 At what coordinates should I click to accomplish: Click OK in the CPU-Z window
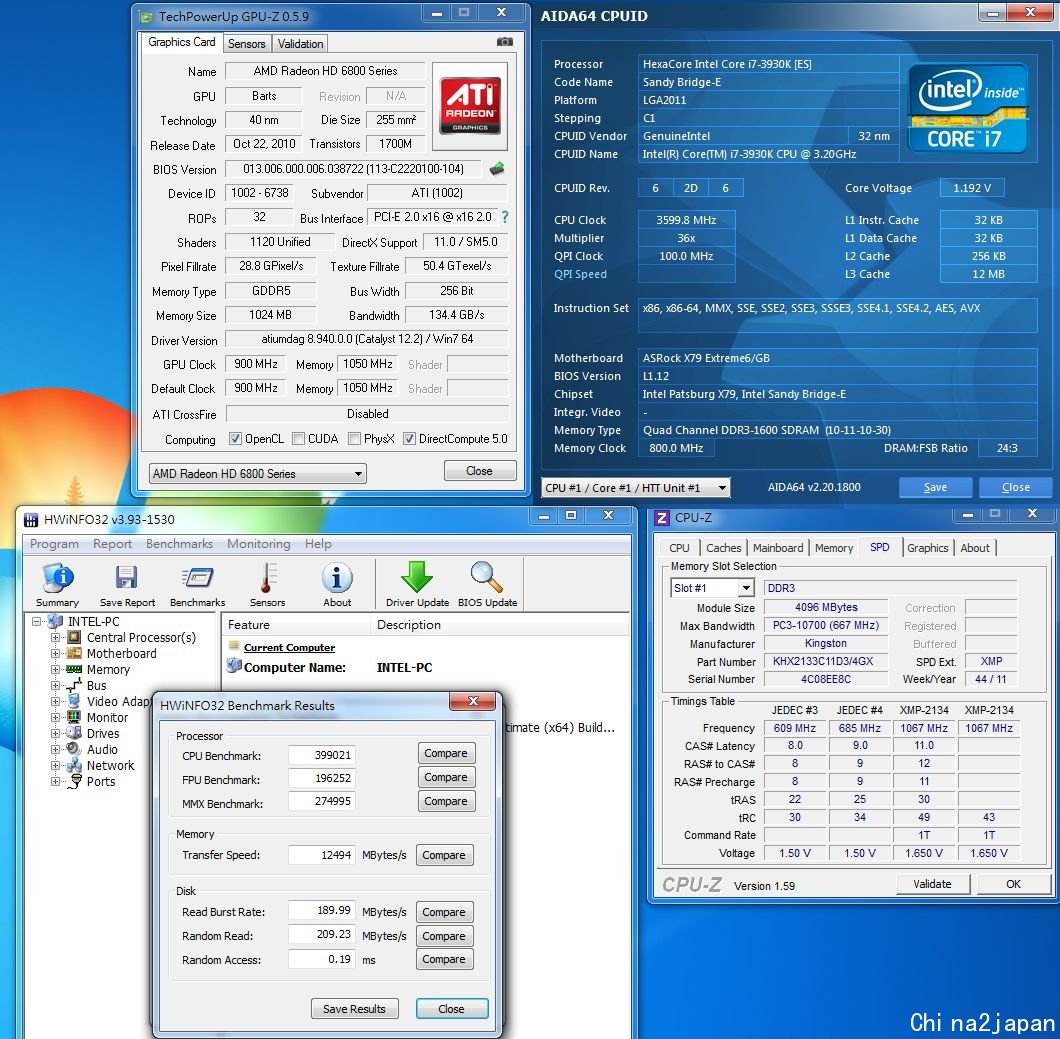(x=1013, y=884)
